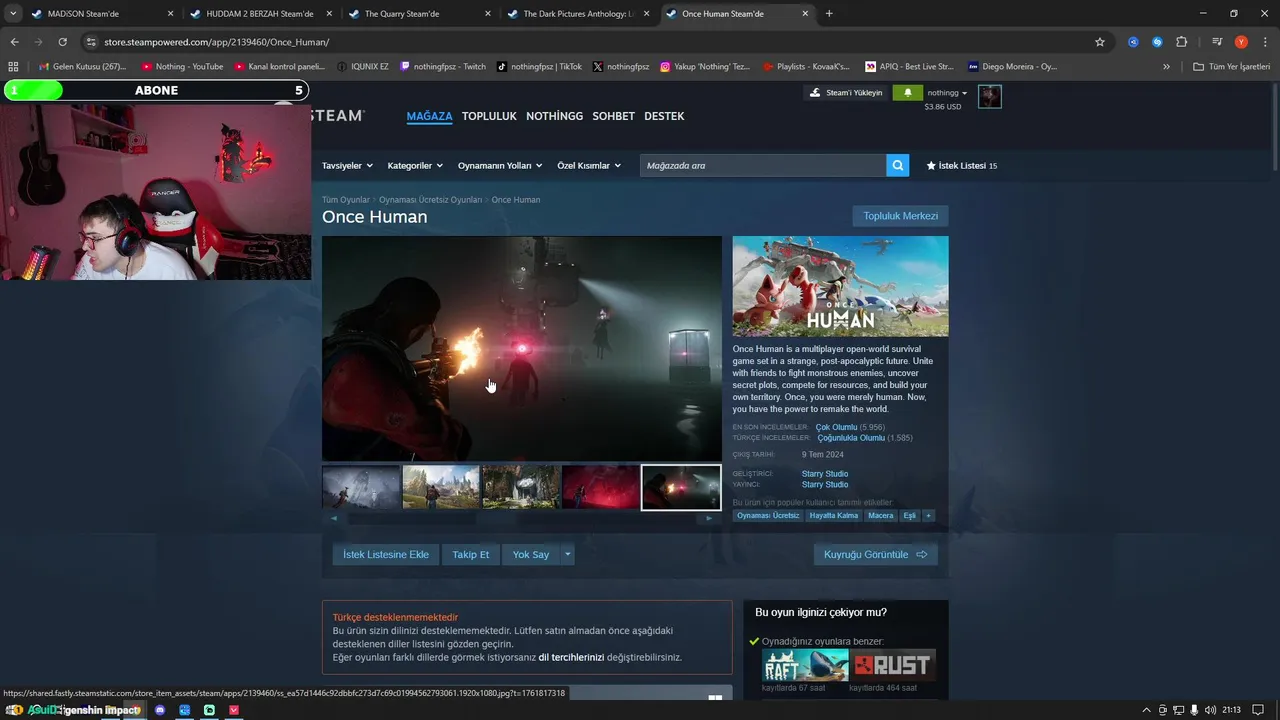Open the nothingg account dropdown
The width and height of the screenshot is (1280, 720).
pos(948,93)
